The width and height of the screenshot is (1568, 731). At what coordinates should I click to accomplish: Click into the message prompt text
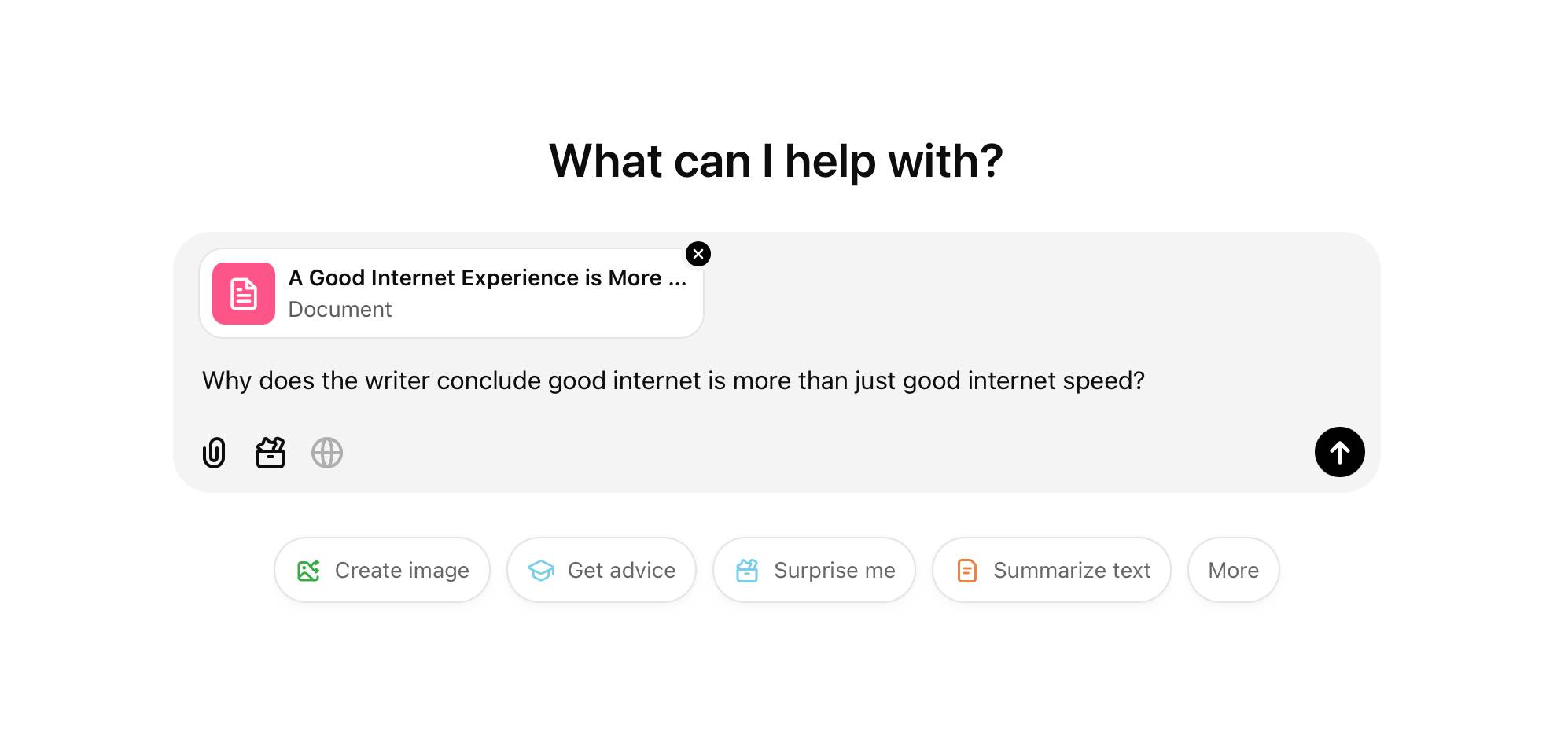673,380
